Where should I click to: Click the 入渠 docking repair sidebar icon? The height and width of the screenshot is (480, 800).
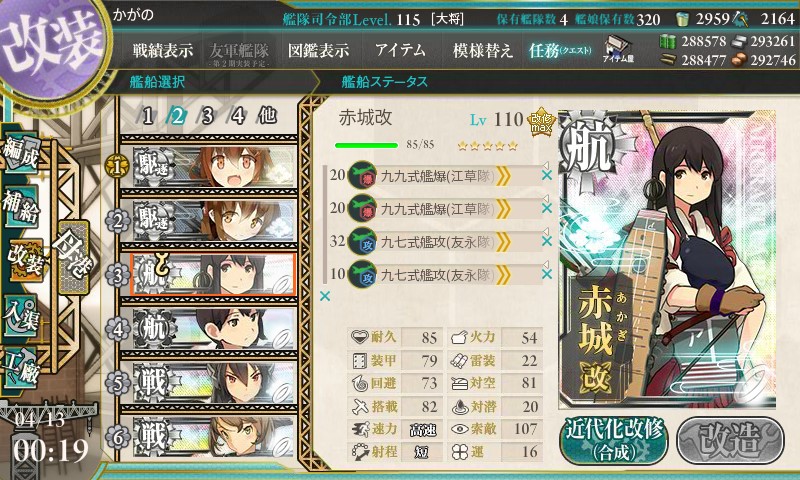click(x=21, y=315)
